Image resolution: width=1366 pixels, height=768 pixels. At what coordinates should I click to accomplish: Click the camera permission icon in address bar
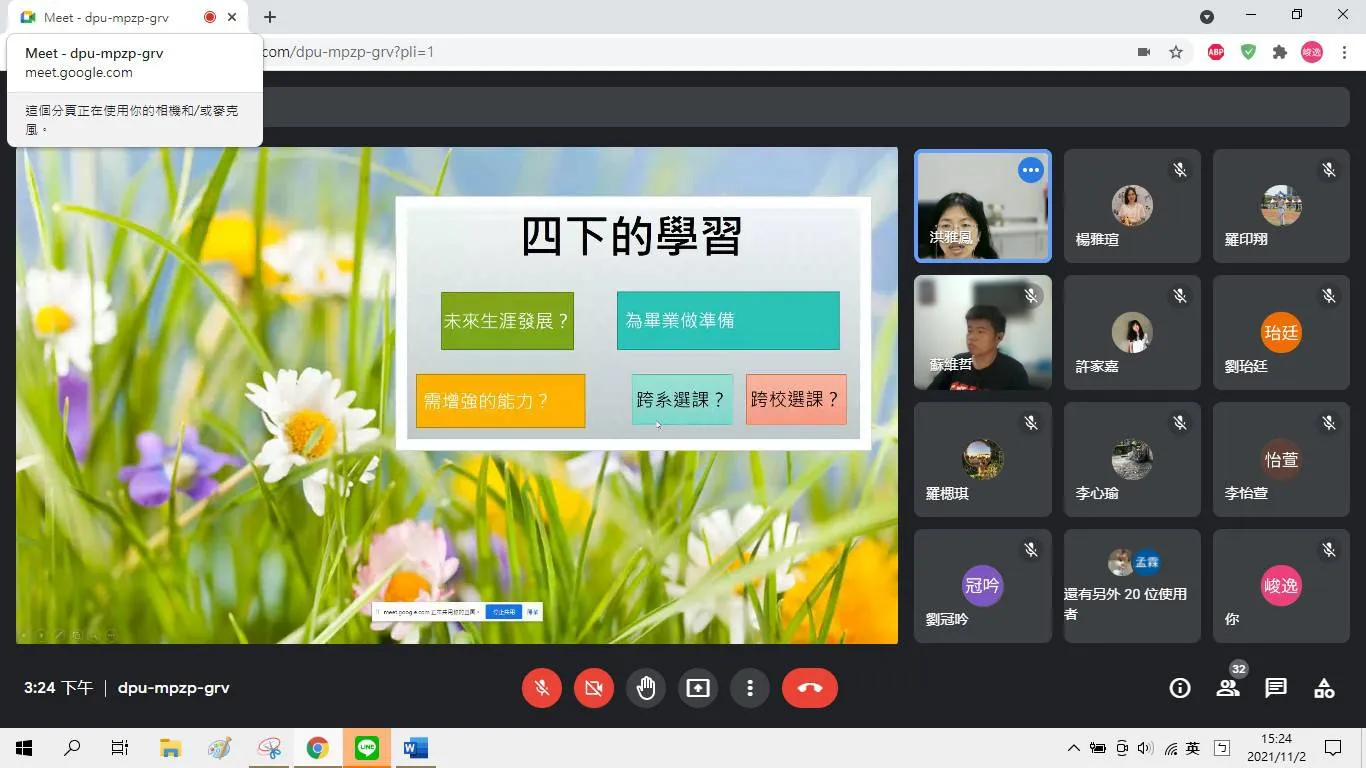point(1144,52)
